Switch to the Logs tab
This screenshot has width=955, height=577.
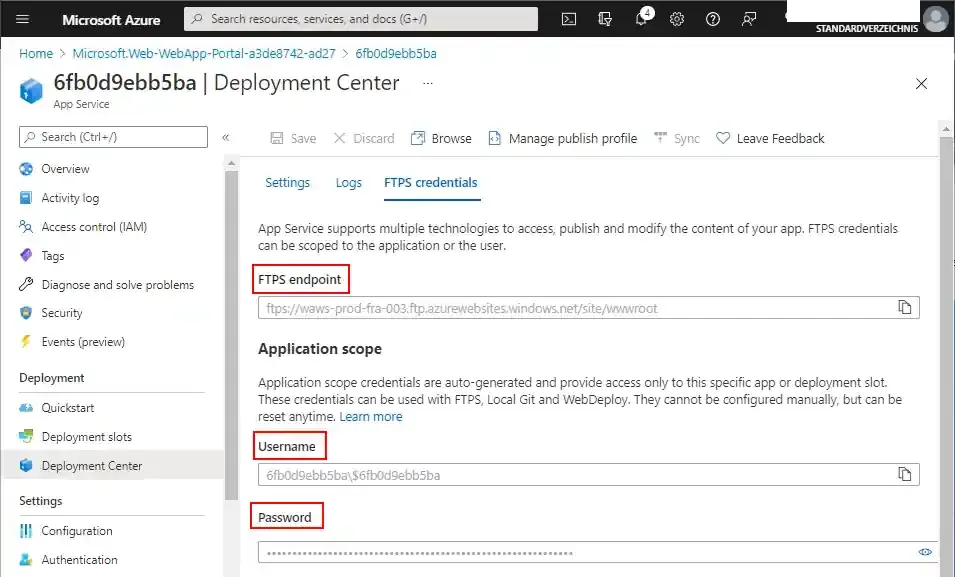click(348, 183)
